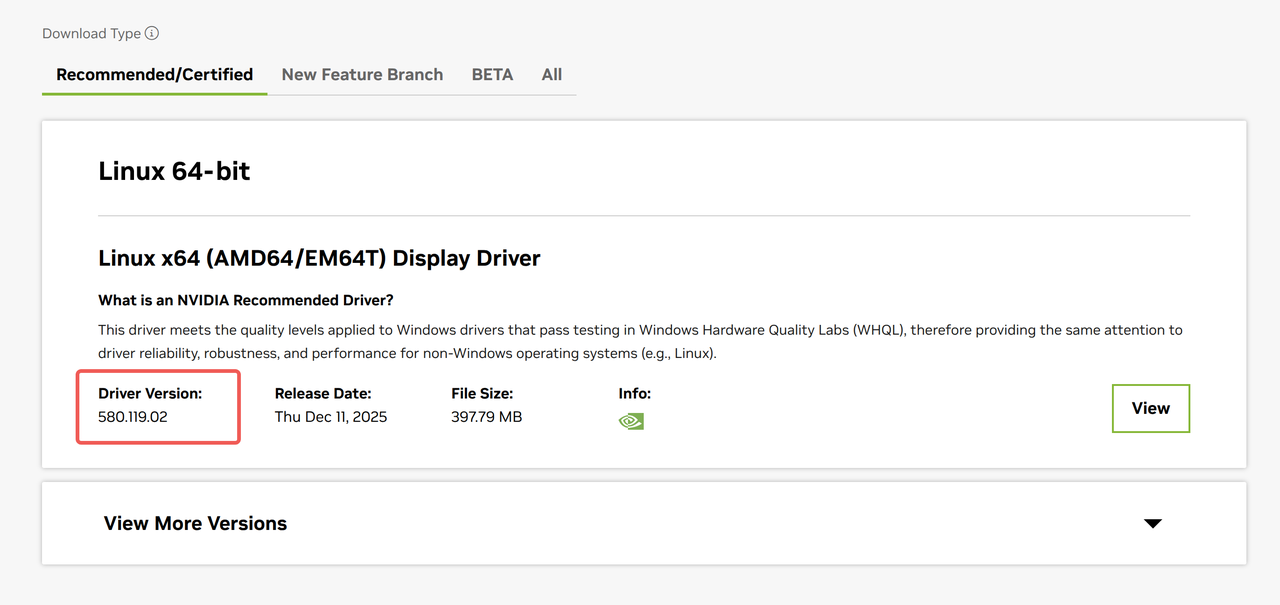Select the All download type tab
This screenshot has width=1280, height=605.
(552, 75)
